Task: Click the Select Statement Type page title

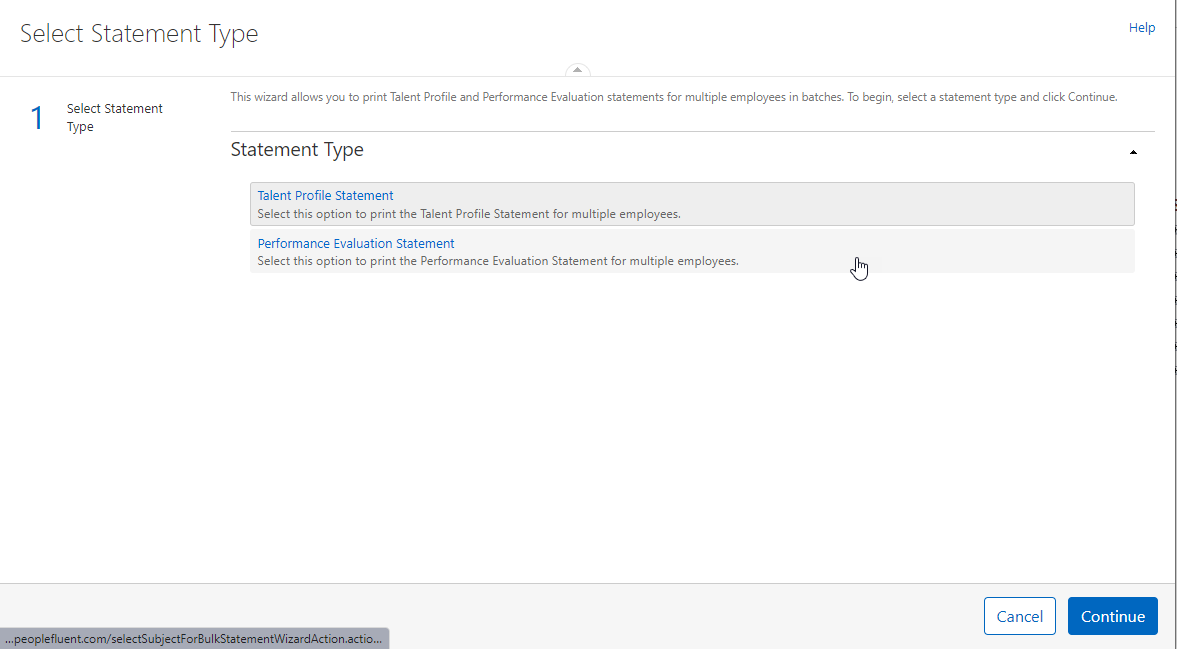Action: [138, 33]
